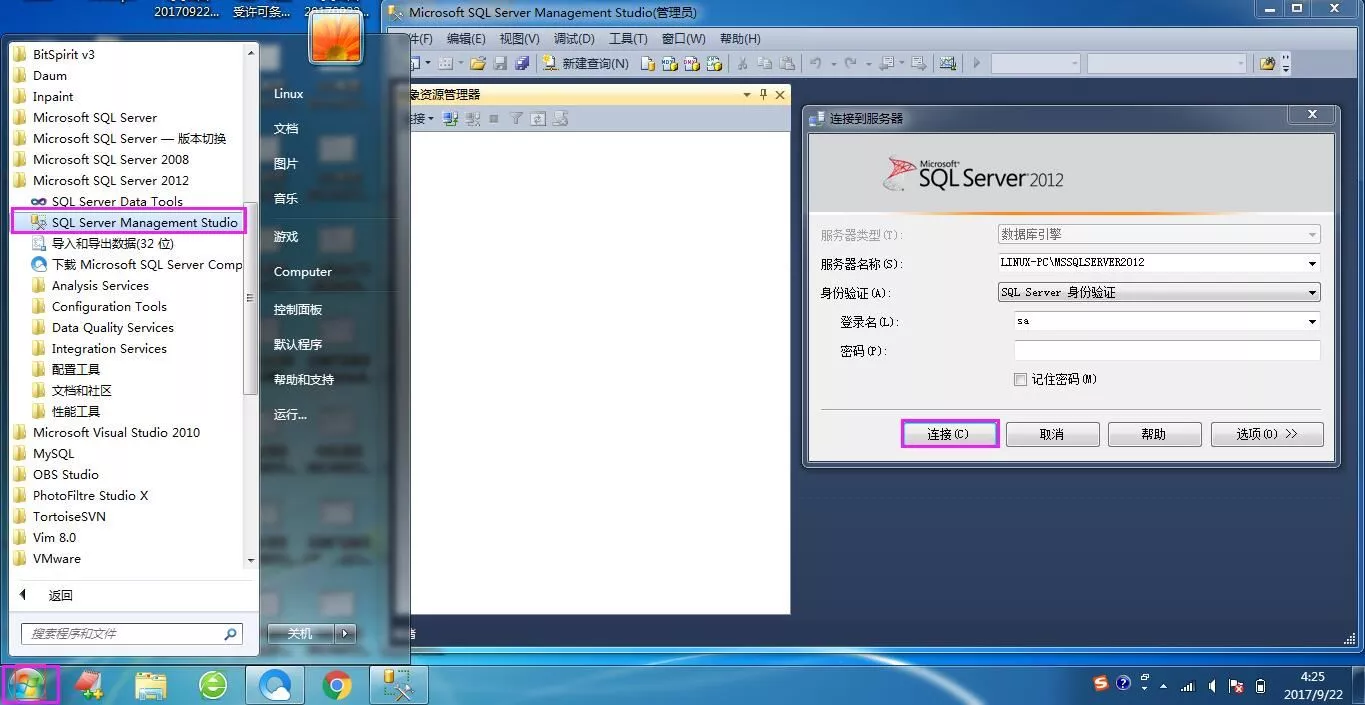Toggle the 记住密码(M) remember password checkbox
Image resolution: width=1365 pixels, height=705 pixels.
point(1020,380)
